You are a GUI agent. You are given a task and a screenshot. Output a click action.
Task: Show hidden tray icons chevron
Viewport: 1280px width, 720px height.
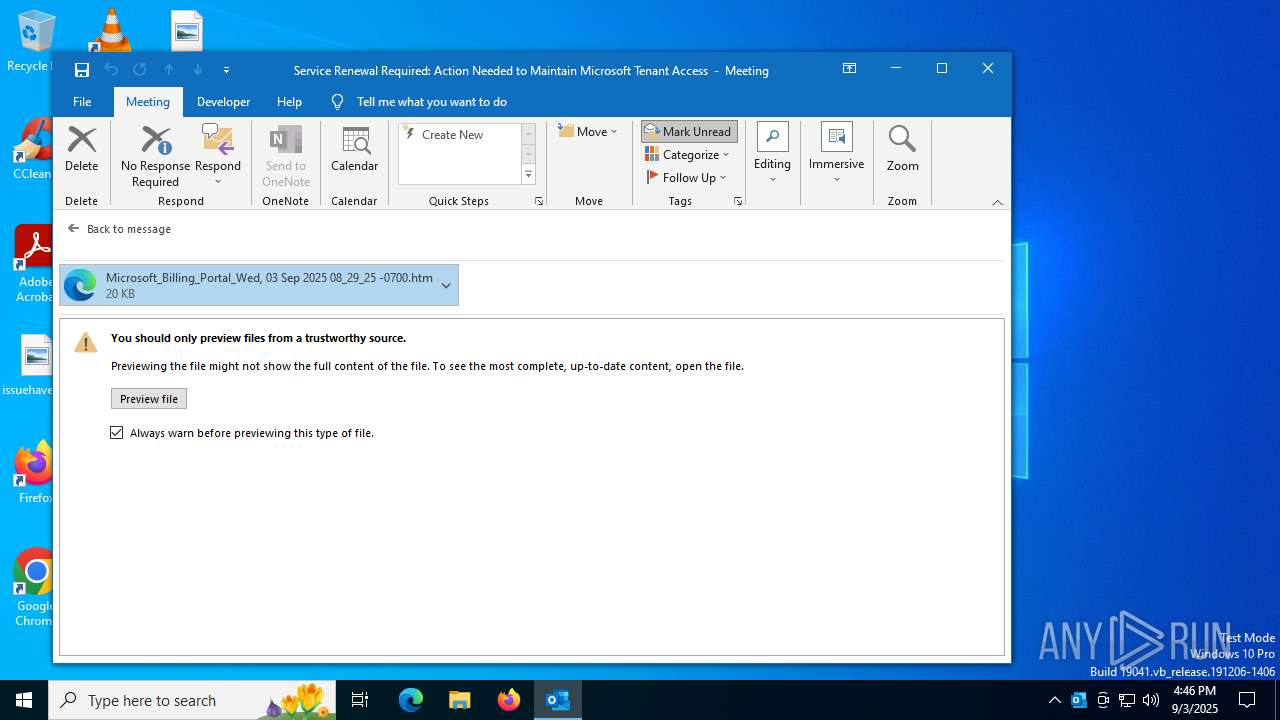point(1054,700)
